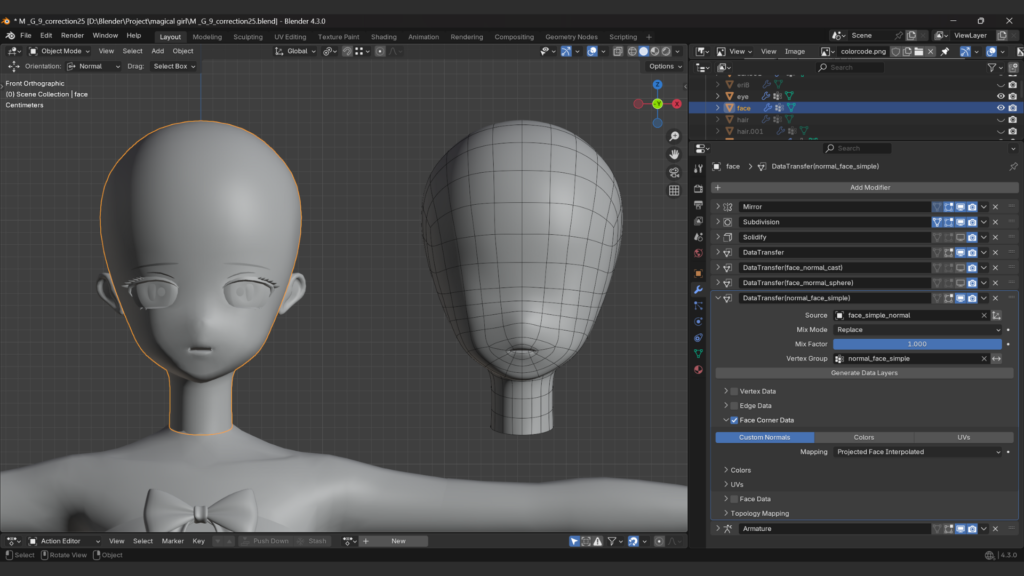Hide the eye object in the outliner
This screenshot has height=576, width=1024.
click(1000, 96)
